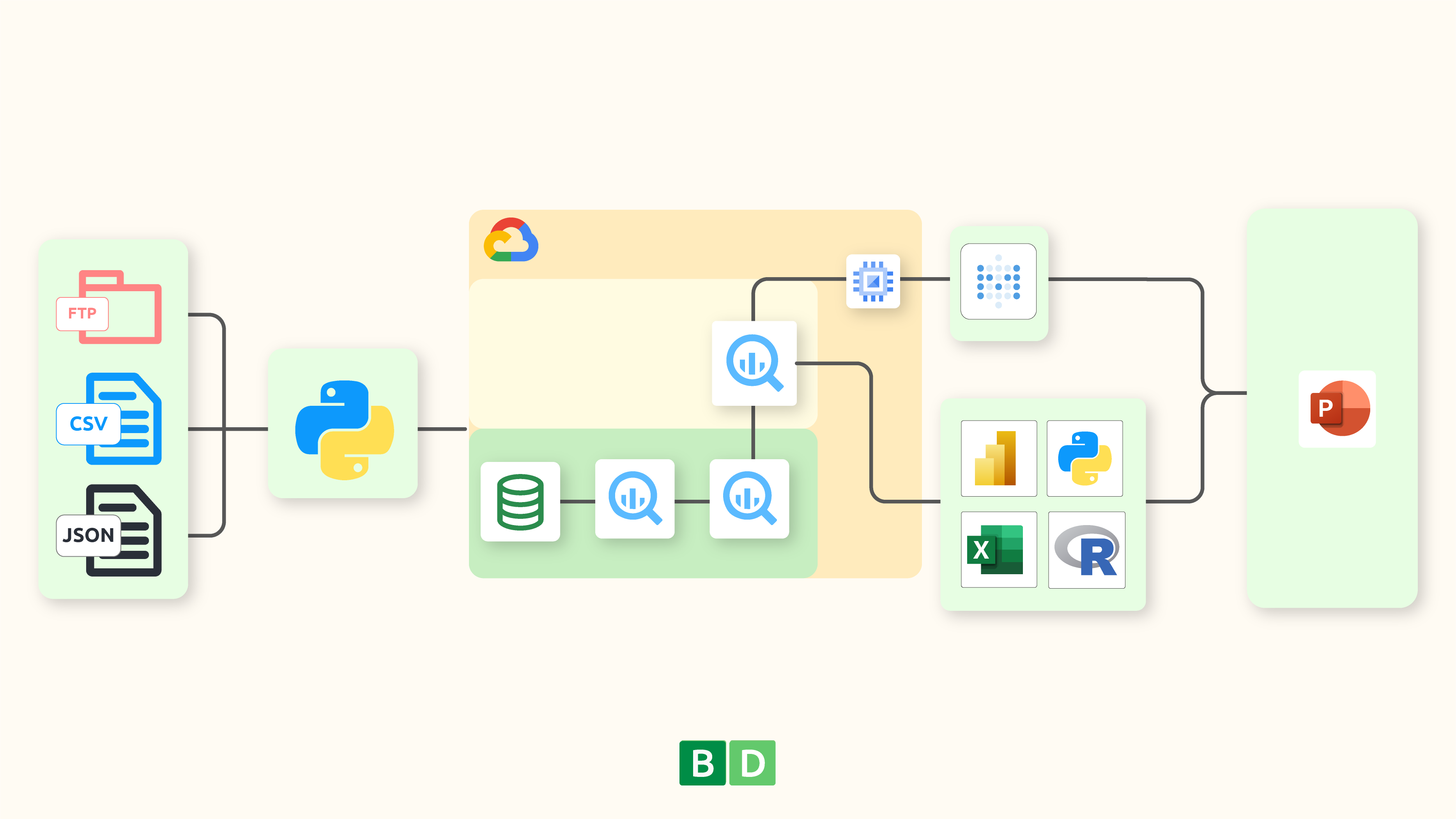Click the large Python logo

(344, 430)
